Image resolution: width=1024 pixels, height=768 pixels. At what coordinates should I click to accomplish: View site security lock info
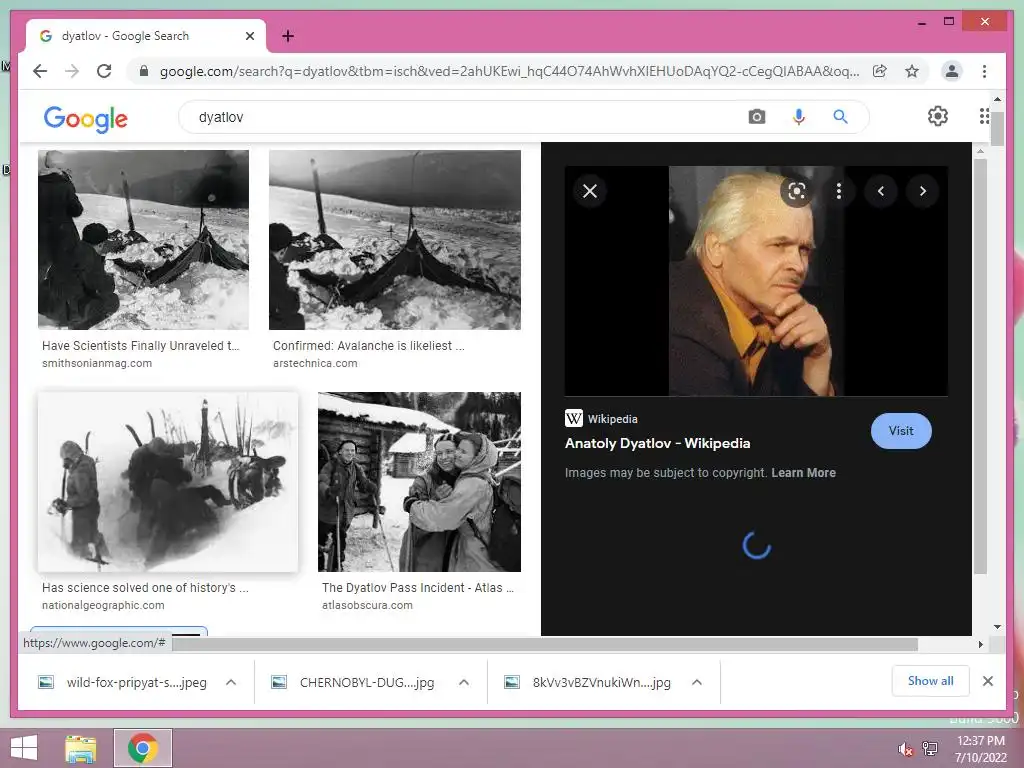(x=144, y=71)
